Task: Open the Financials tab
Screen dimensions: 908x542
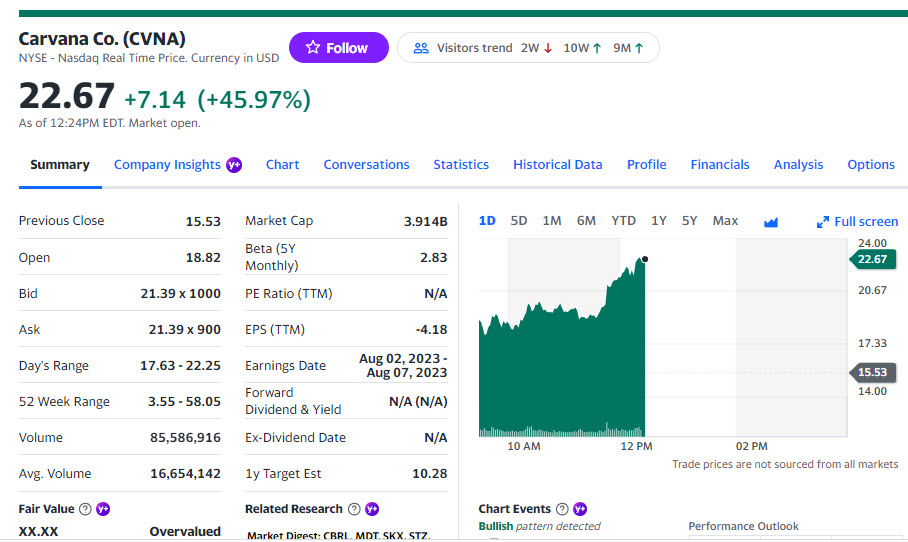Action: [x=720, y=165]
